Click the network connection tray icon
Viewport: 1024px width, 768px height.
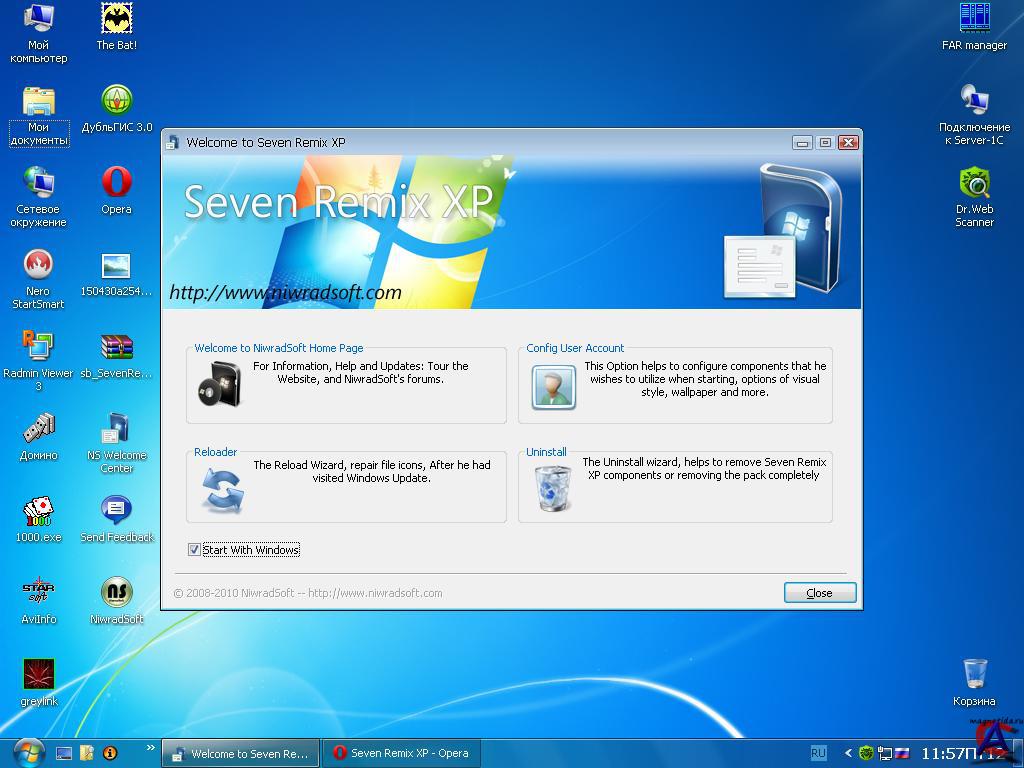pos(884,753)
